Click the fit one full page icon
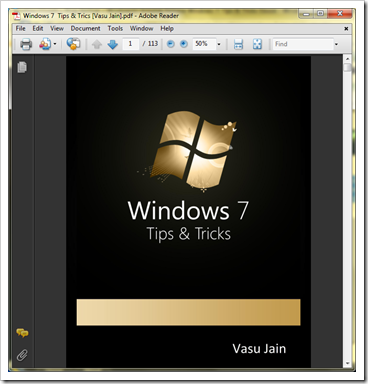 click(x=257, y=44)
